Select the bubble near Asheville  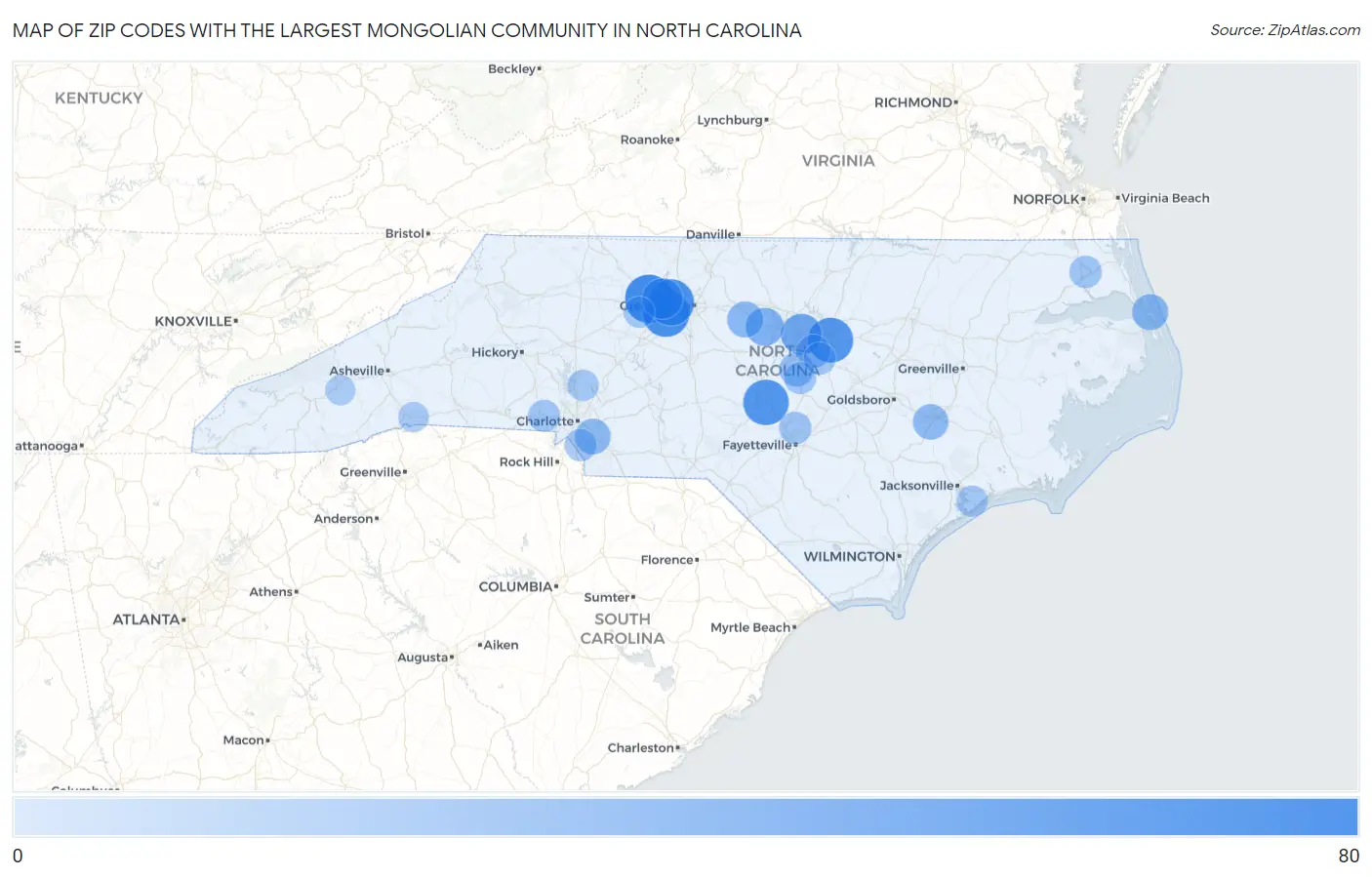[341, 390]
